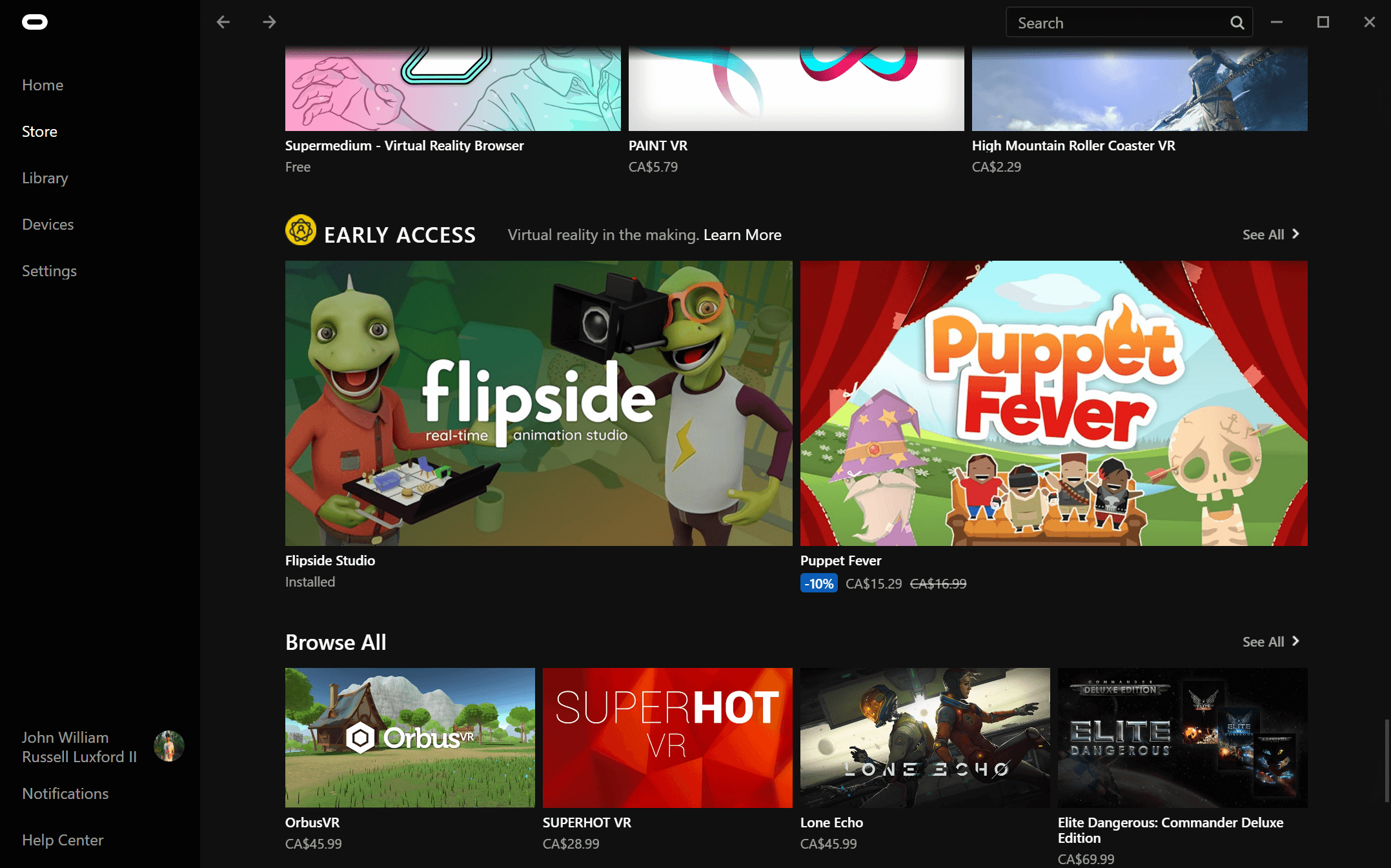Open the SUPERHOT VR thumbnail
1391x868 pixels.
(667, 738)
